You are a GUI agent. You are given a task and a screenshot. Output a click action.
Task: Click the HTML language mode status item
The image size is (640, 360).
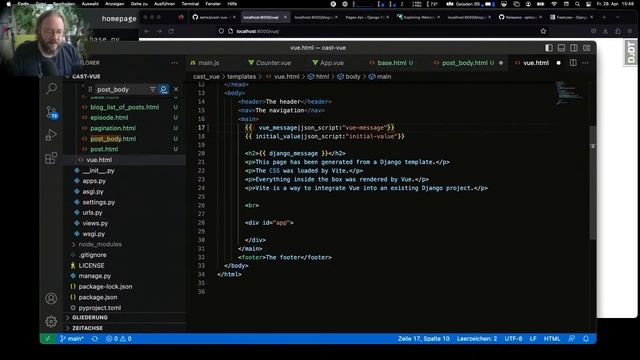pyautogui.click(x=552, y=339)
